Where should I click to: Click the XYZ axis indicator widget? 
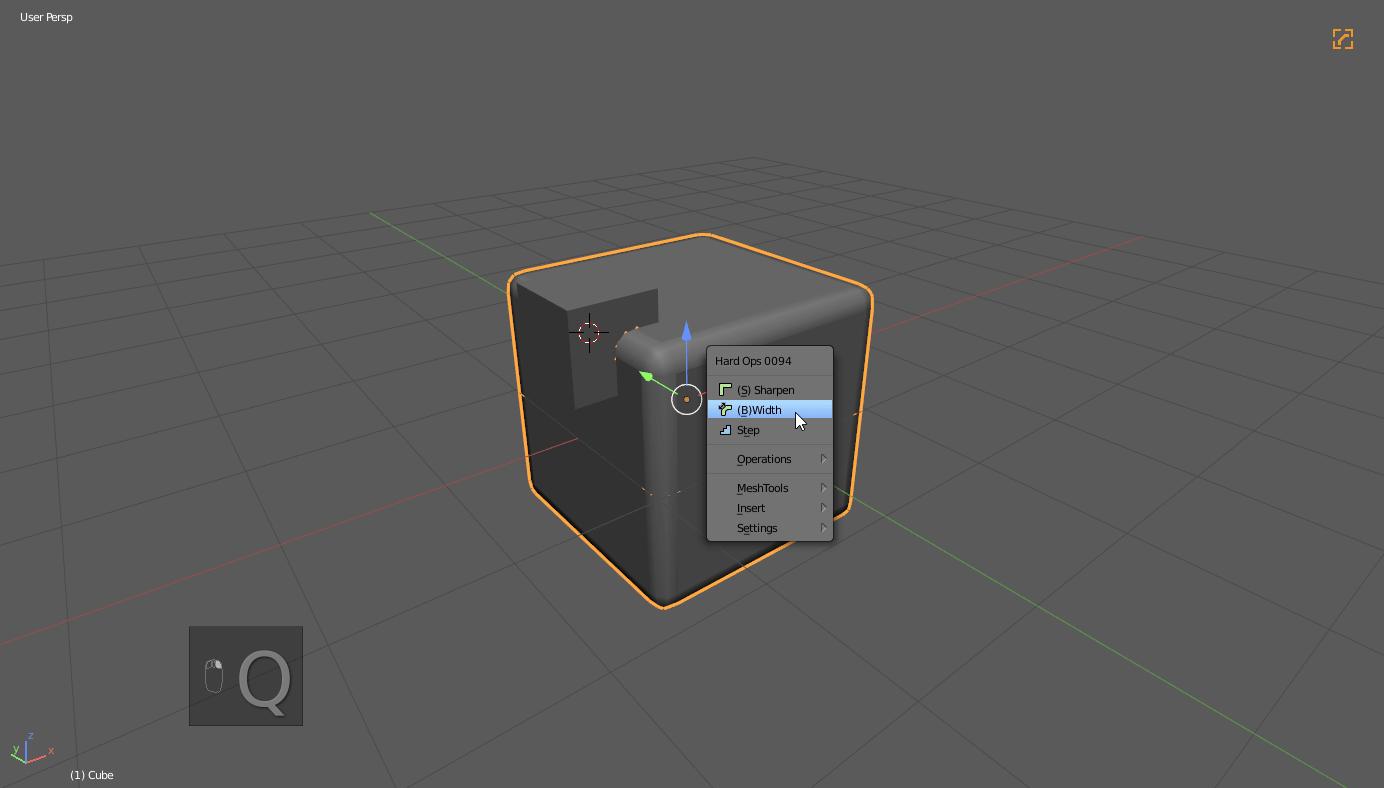[29, 748]
